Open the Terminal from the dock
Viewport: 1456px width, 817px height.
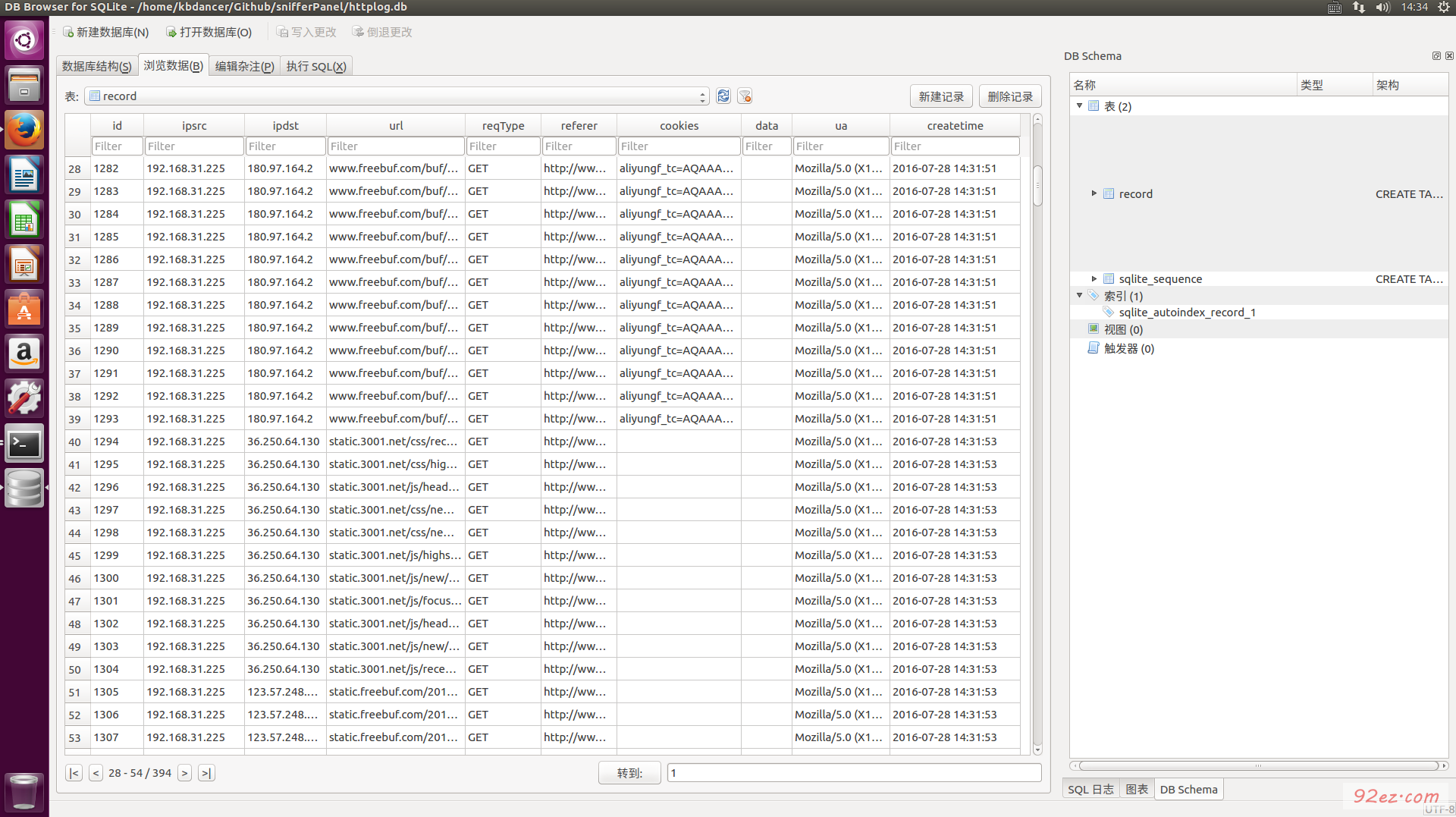pyautogui.click(x=24, y=444)
